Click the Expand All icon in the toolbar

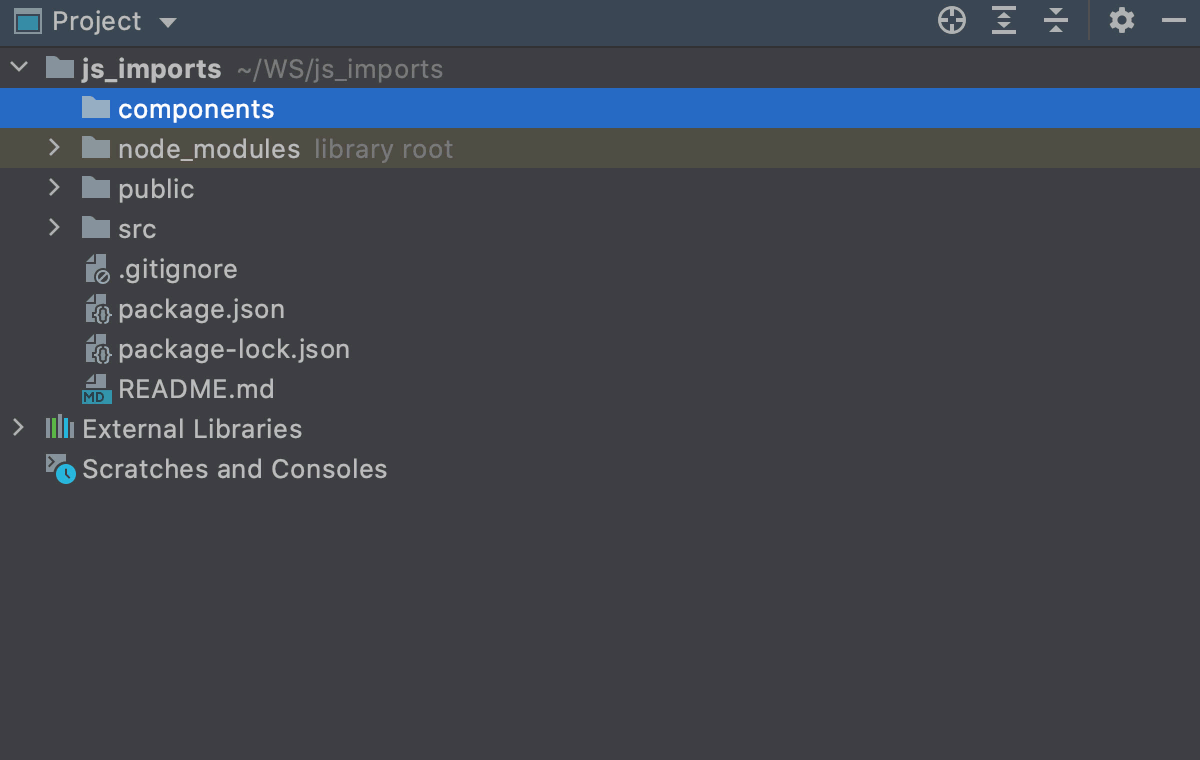(1003, 20)
